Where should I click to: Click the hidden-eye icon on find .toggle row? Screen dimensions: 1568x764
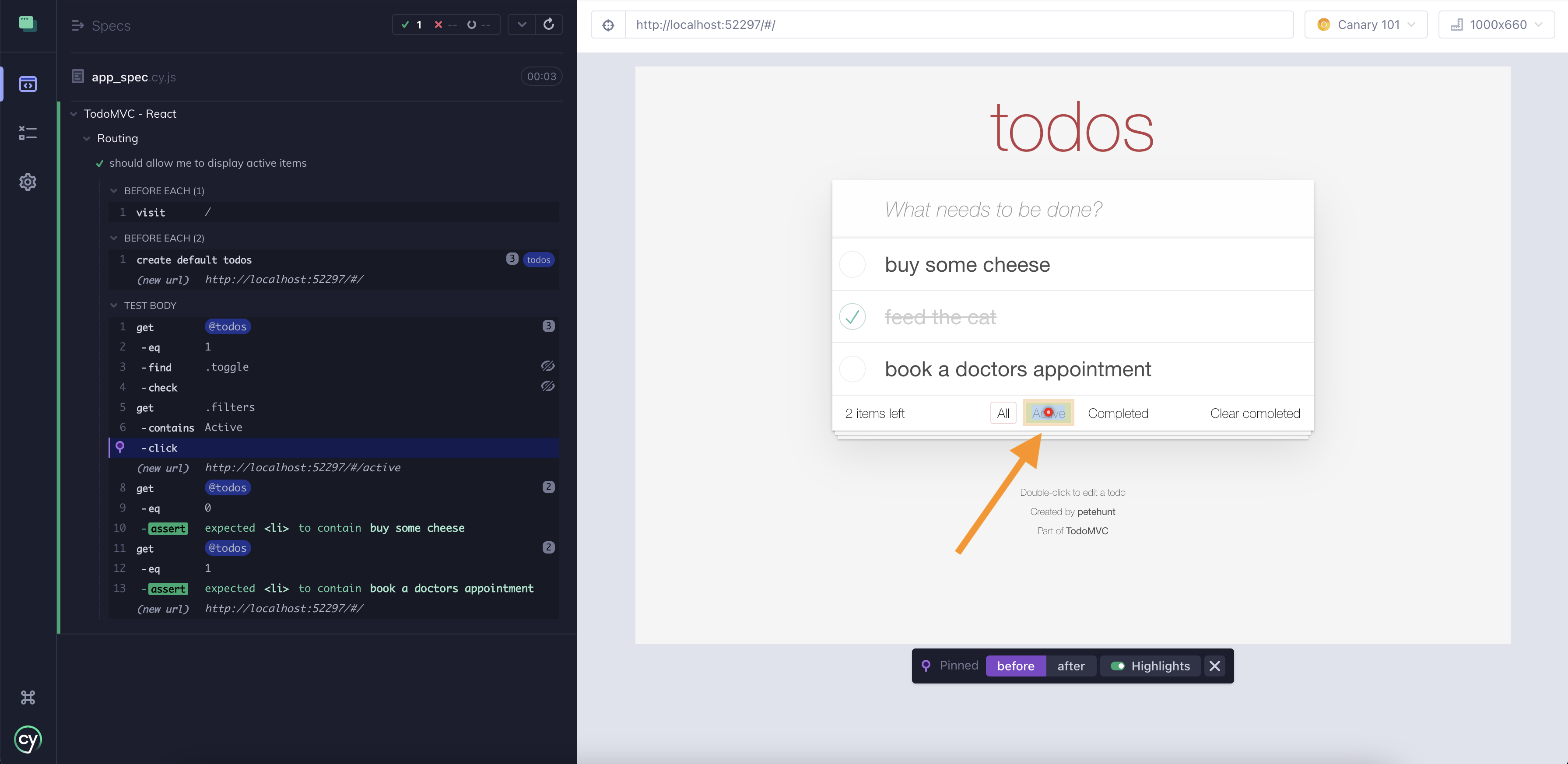click(548, 366)
